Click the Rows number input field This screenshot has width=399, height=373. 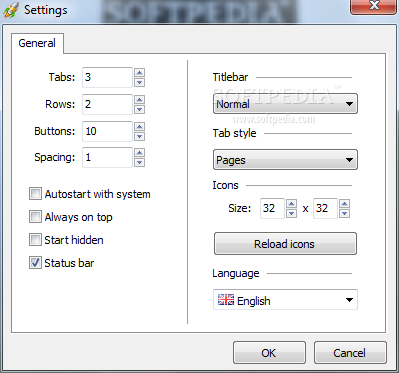107,104
